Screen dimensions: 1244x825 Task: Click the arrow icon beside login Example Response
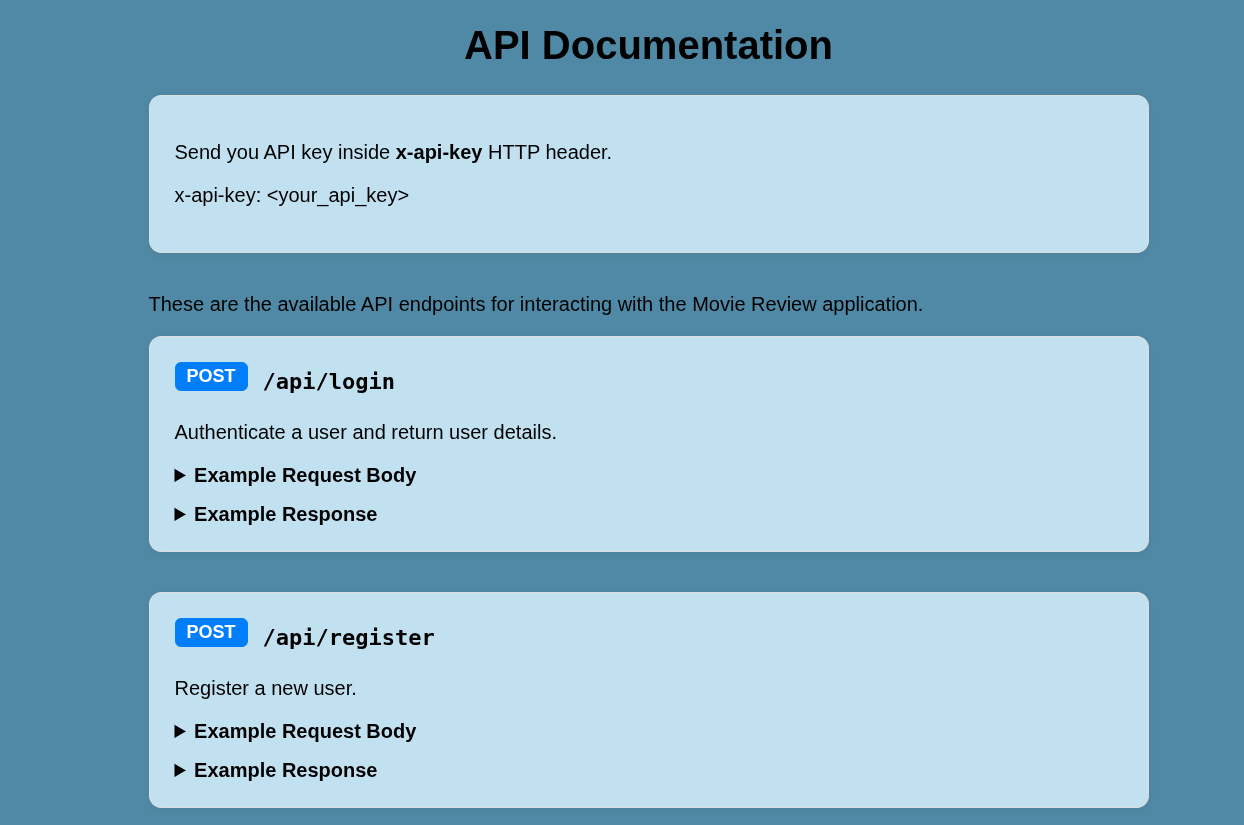click(180, 515)
